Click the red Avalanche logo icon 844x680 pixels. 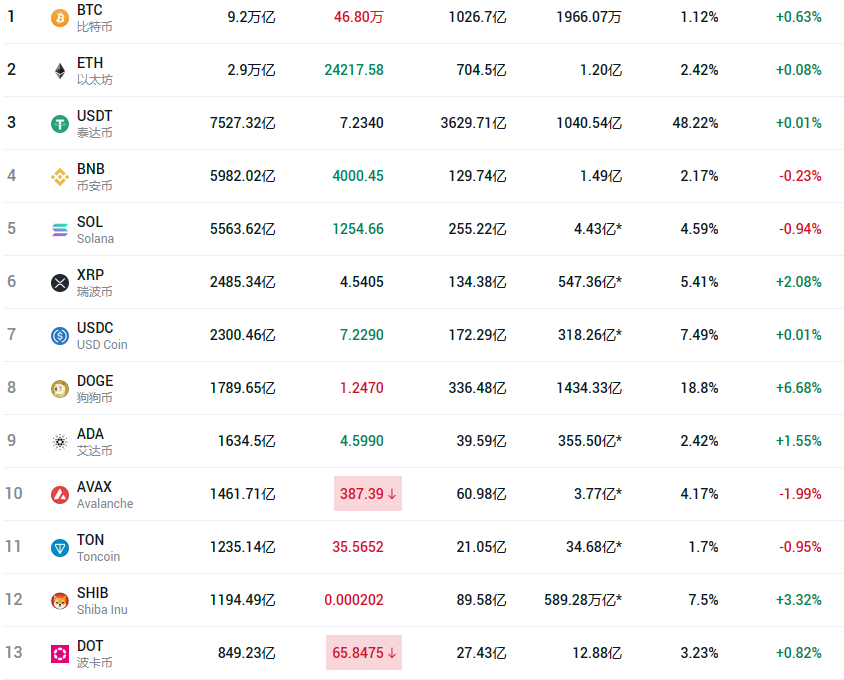[x=60, y=494]
